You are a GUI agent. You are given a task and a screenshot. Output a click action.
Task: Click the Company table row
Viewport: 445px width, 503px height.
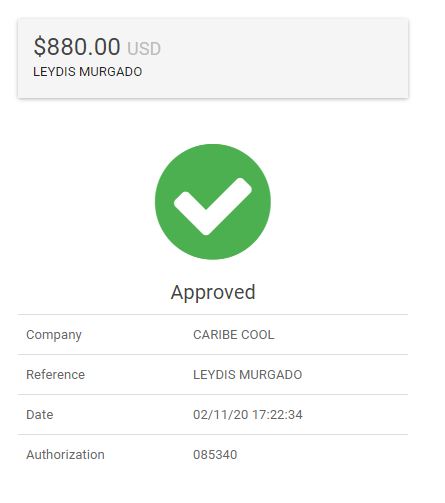213,335
